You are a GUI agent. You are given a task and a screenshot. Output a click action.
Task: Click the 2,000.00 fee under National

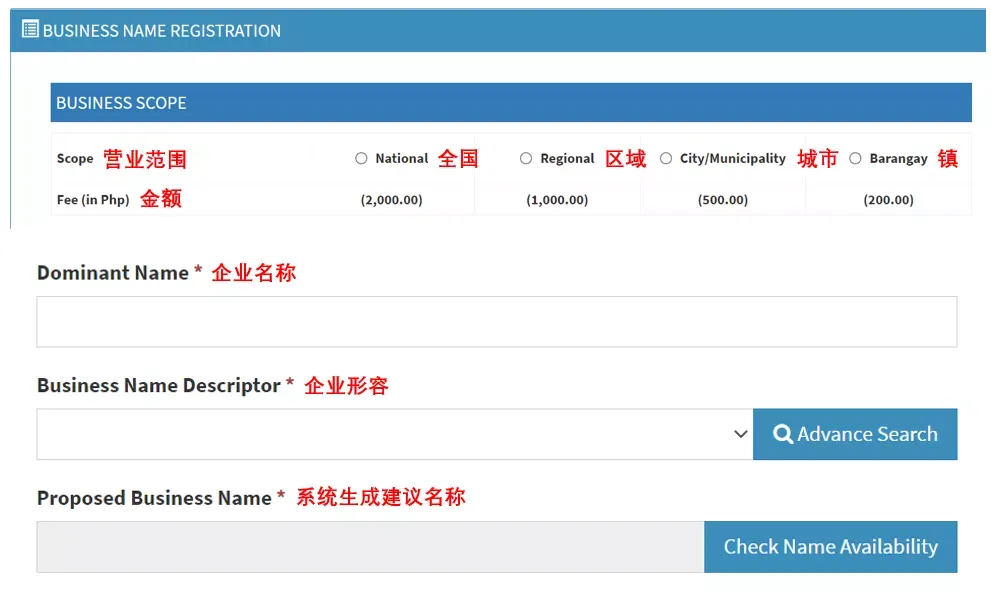[x=392, y=200]
